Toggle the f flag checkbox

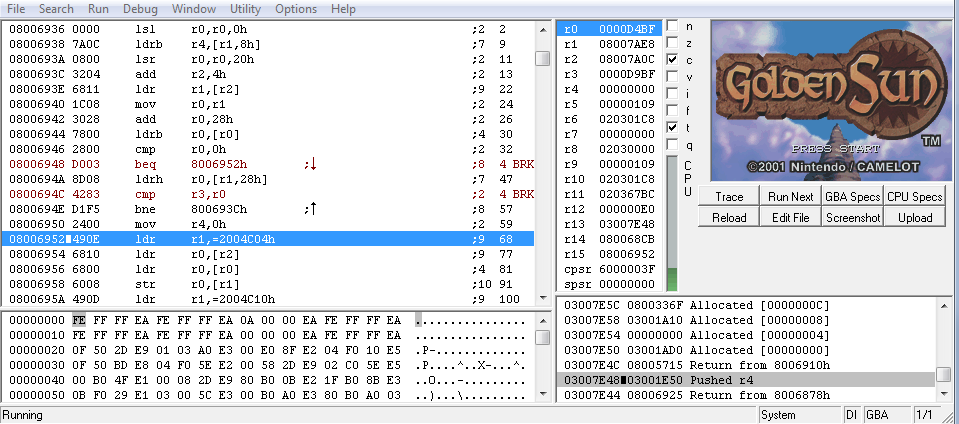[x=672, y=111]
